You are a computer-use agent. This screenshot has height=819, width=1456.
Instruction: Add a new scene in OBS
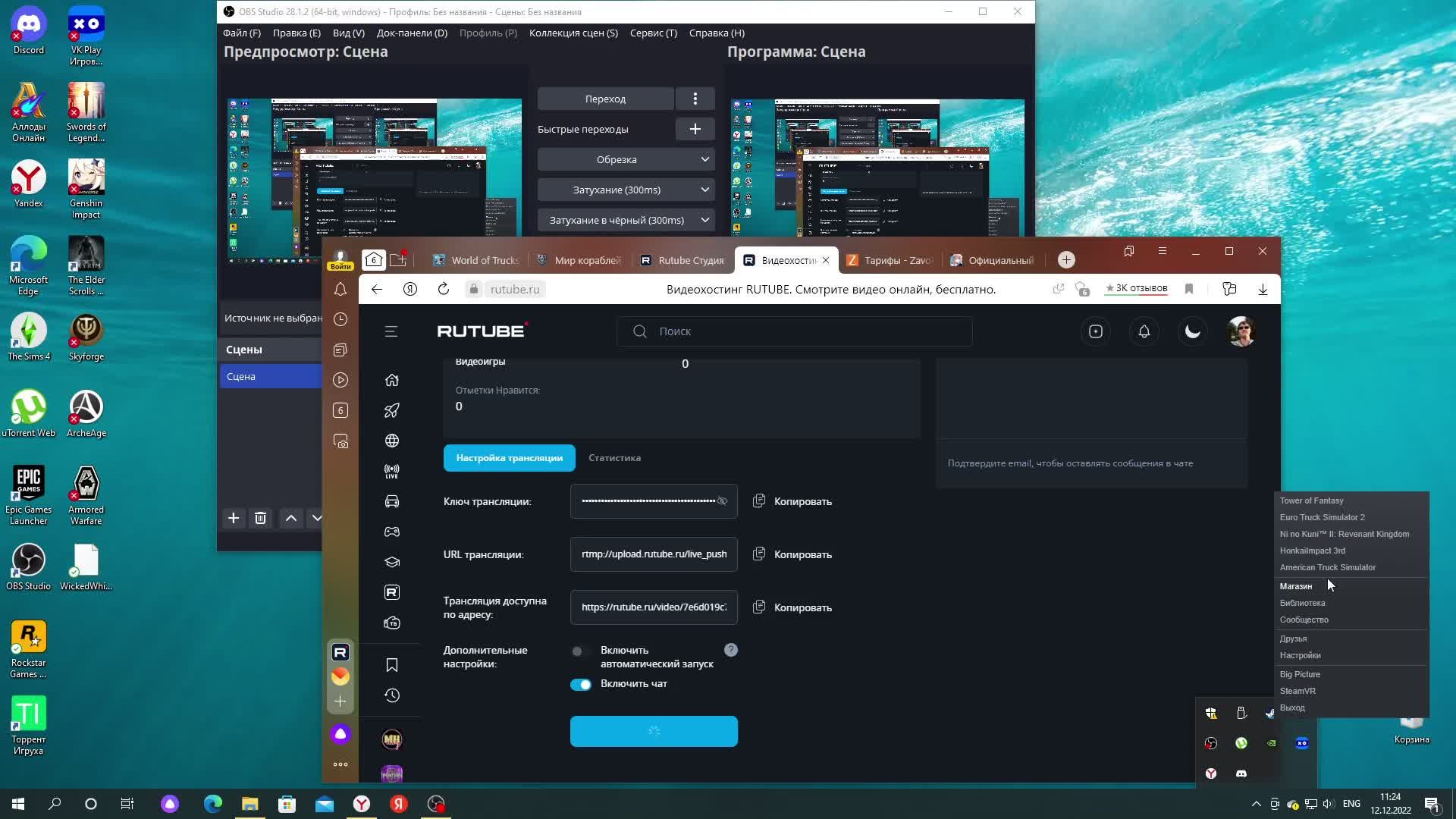[x=234, y=518]
